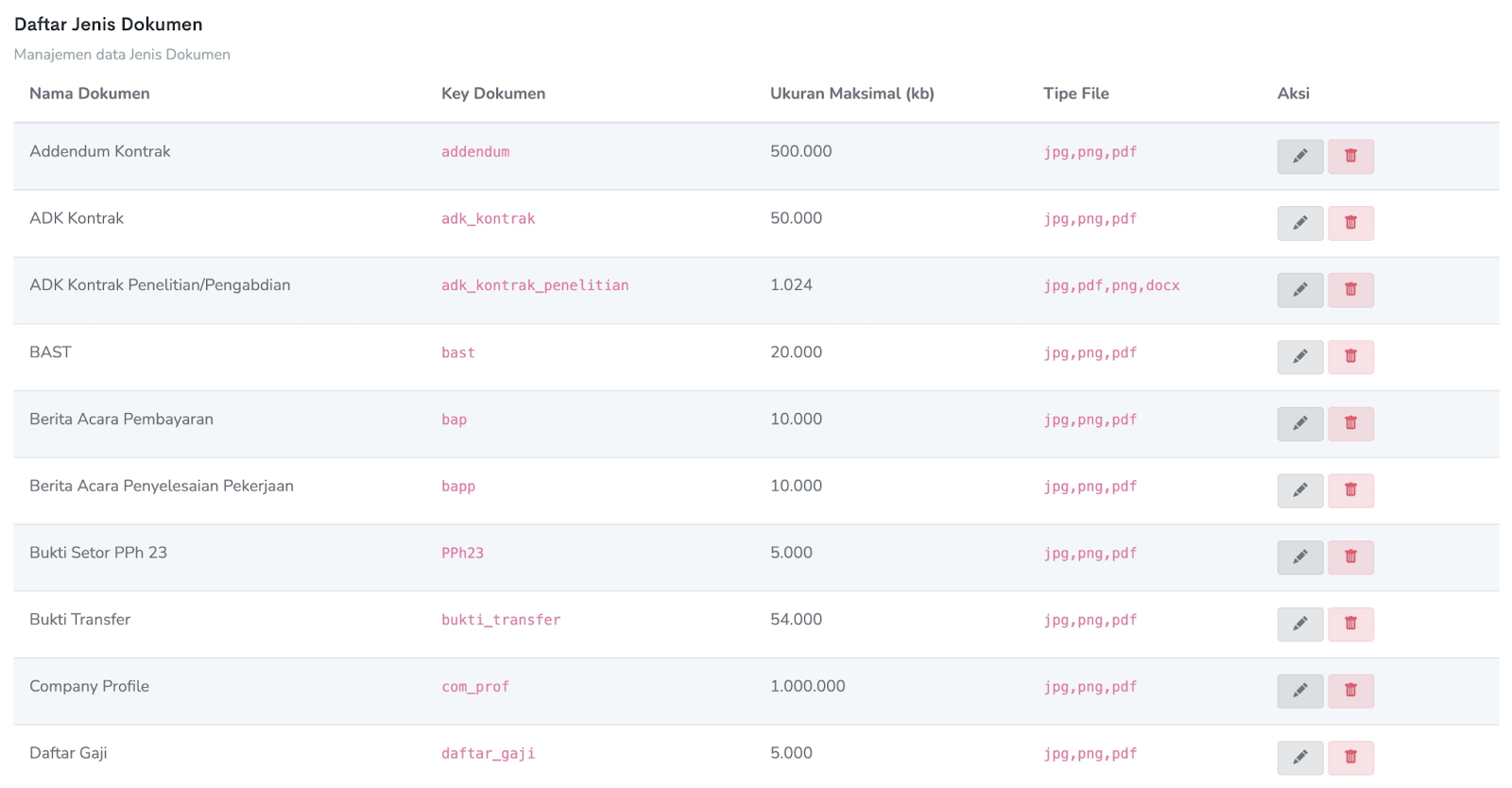Click the Nama Dokumen column header
This screenshot has height=788, width=1512.
pos(90,94)
